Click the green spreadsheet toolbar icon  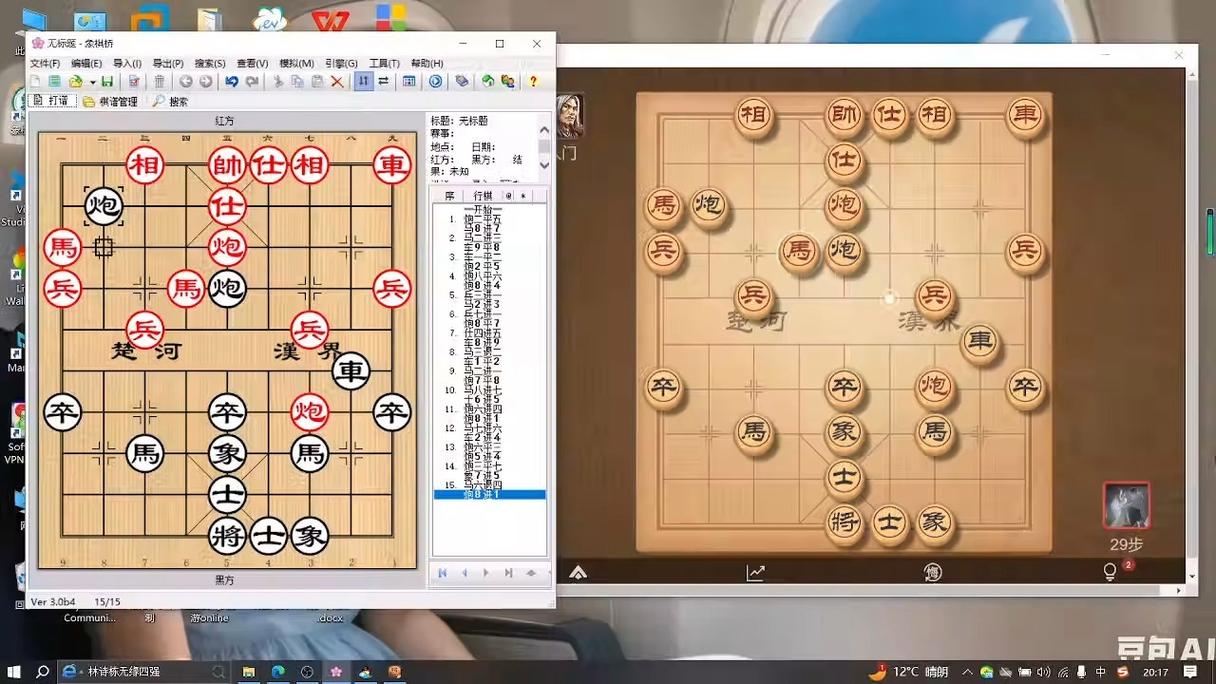(54, 81)
